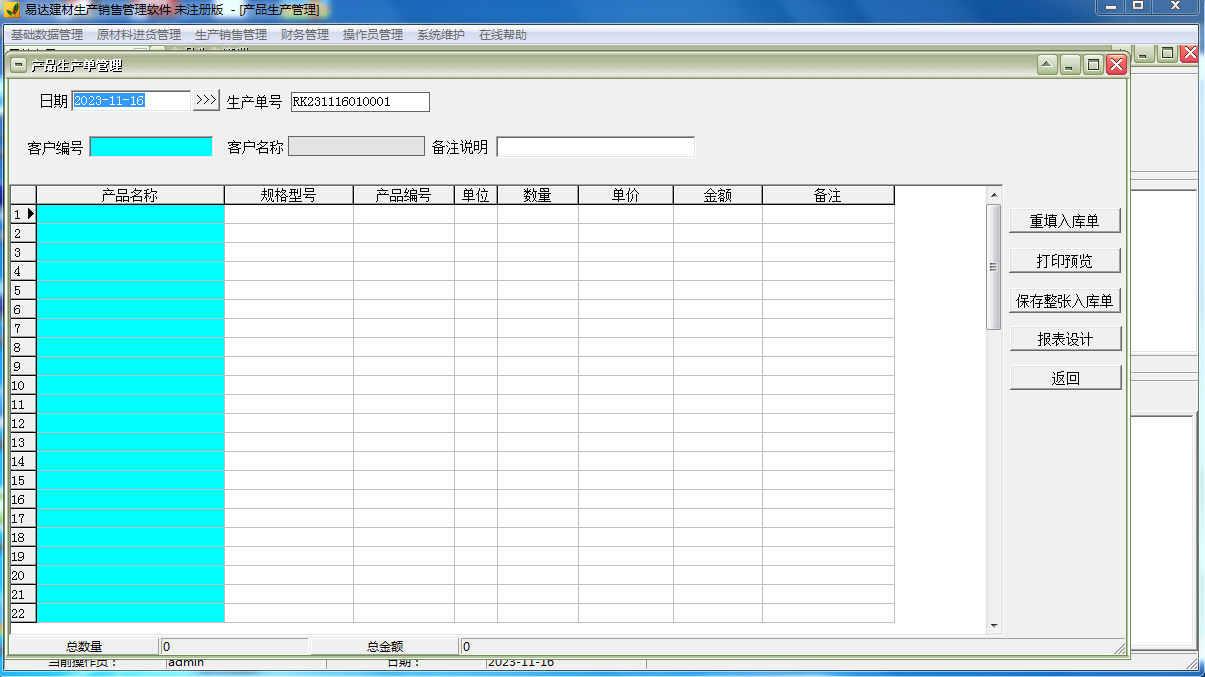Open print preview with 打印预览
1205x677 pixels.
[x=1065, y=260]
